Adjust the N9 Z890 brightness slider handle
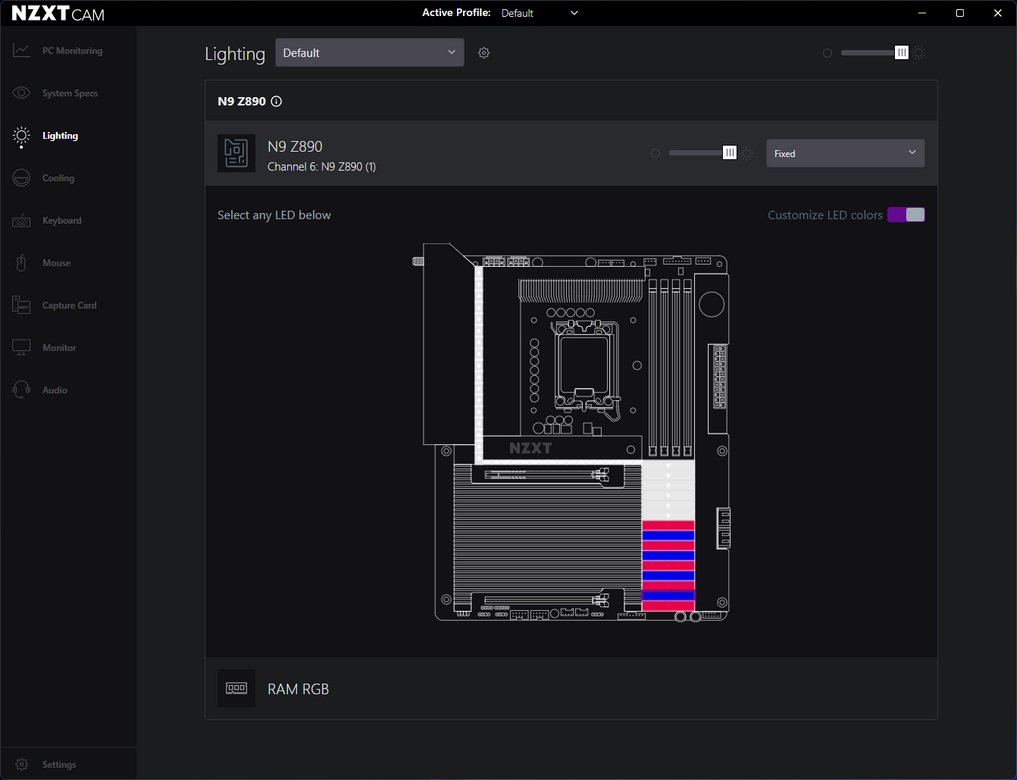Viewport: 1017px width, 780px height. [x=730, y=152]
